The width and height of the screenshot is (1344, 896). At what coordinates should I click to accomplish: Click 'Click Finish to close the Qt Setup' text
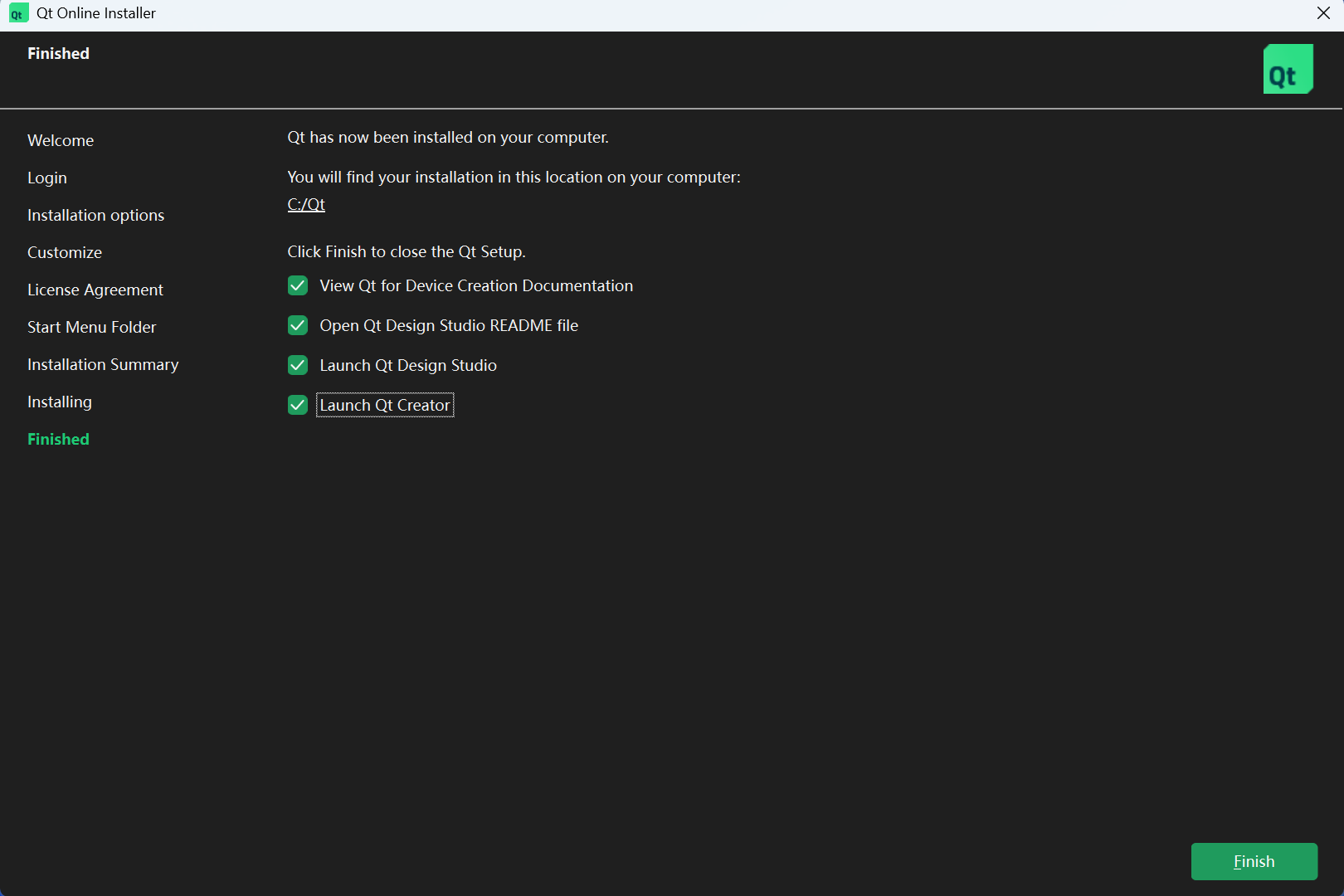tap(407, 251)
